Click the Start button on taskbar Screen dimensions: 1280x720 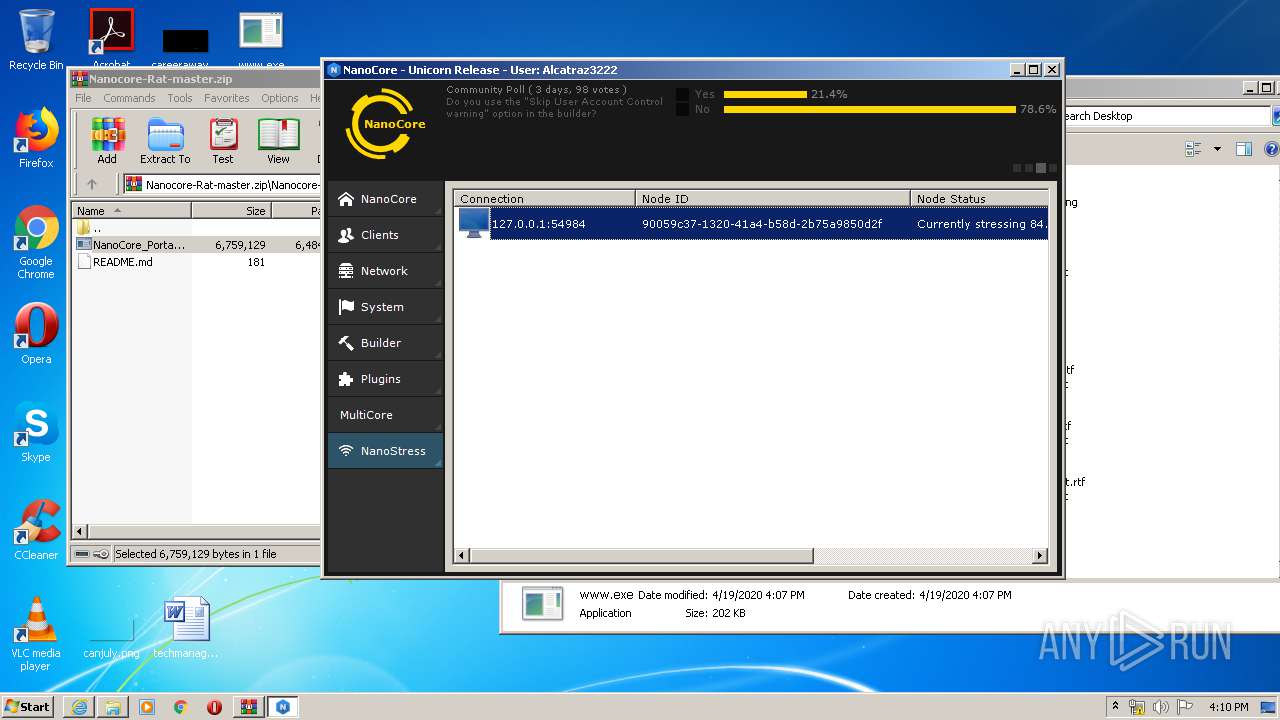pos(27,706)
